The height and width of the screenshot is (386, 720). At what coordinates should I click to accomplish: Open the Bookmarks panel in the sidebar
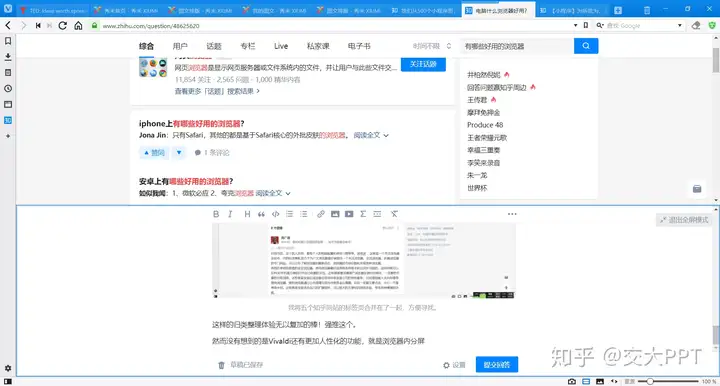[x=8, y=41]
